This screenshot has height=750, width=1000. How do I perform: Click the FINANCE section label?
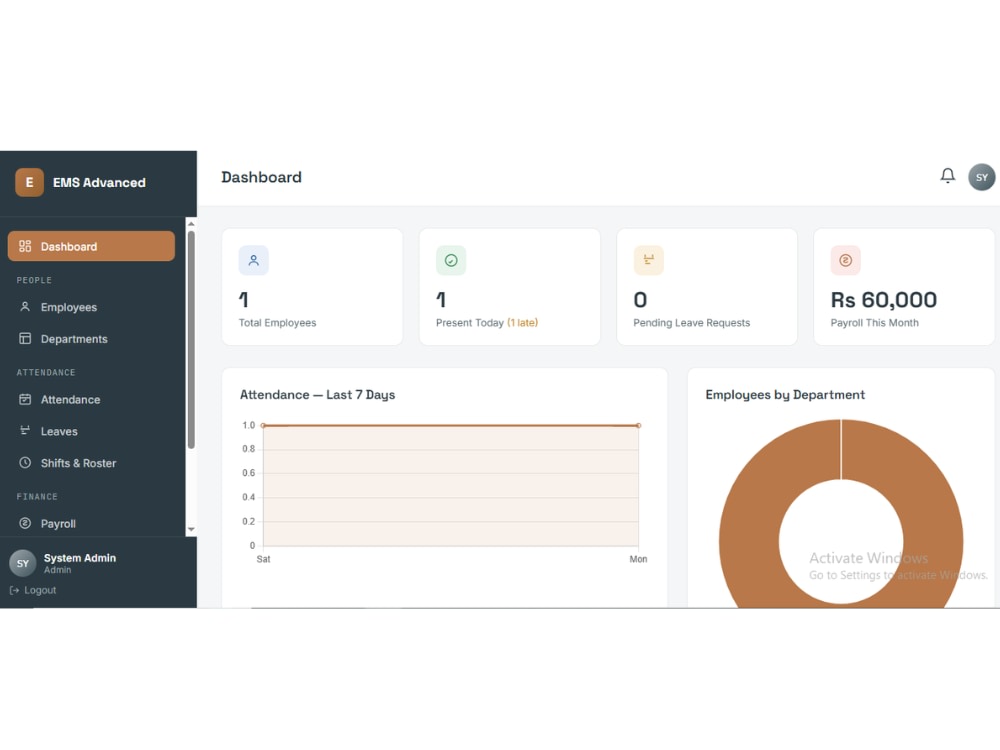(x=37, y=496)
